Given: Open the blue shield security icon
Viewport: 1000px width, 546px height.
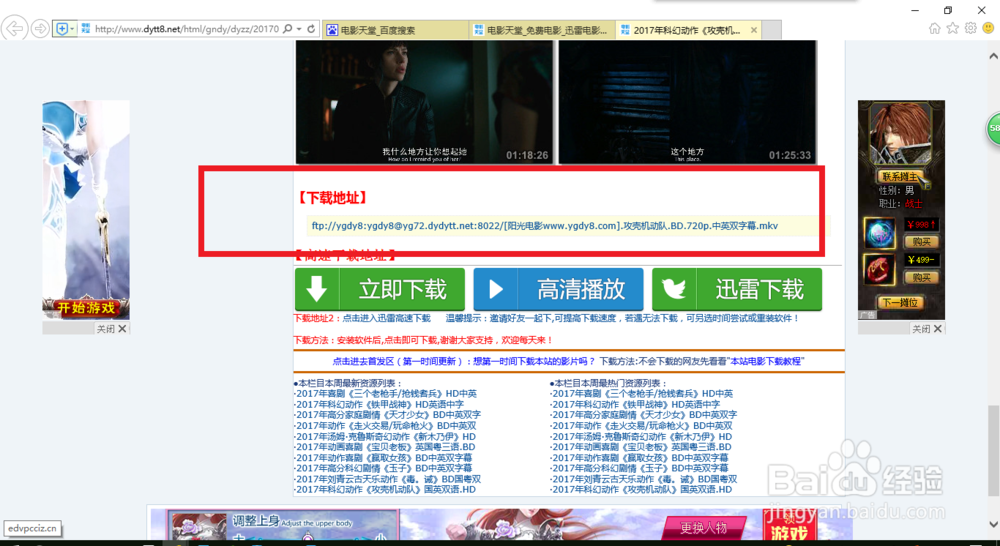Looking at the screenshot, I should pyautogui.click(x=62, y=29).
